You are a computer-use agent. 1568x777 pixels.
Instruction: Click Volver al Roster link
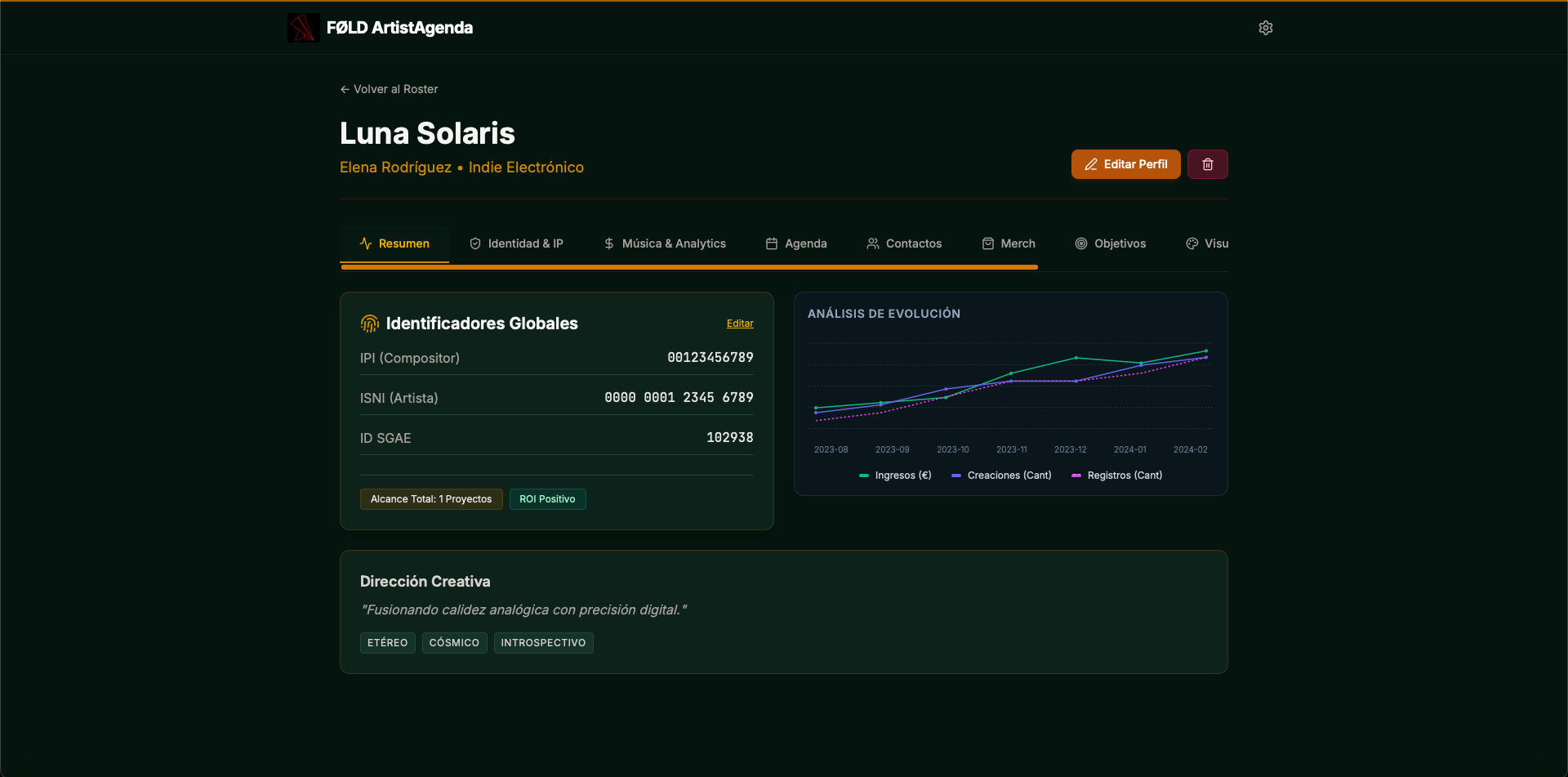coord(389,89)
